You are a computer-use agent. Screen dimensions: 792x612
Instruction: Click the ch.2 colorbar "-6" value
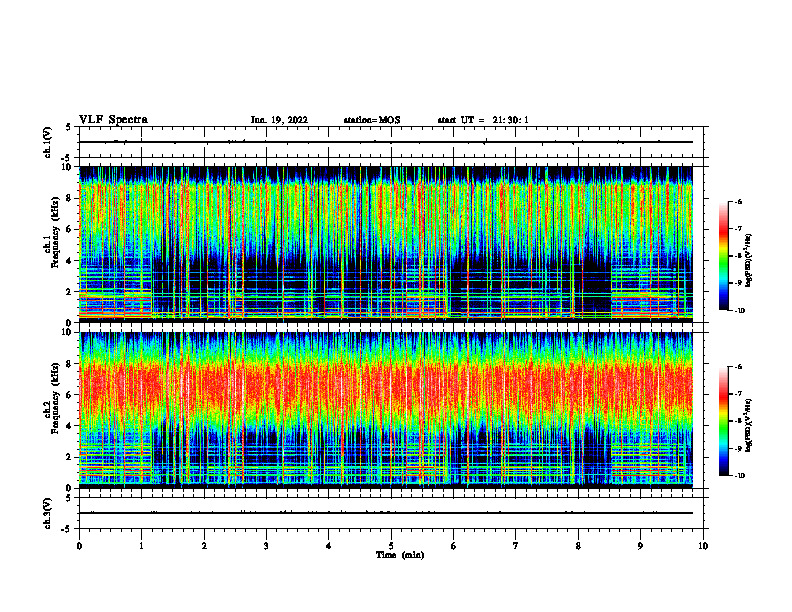pyautogui.click(x=739, y=367)
